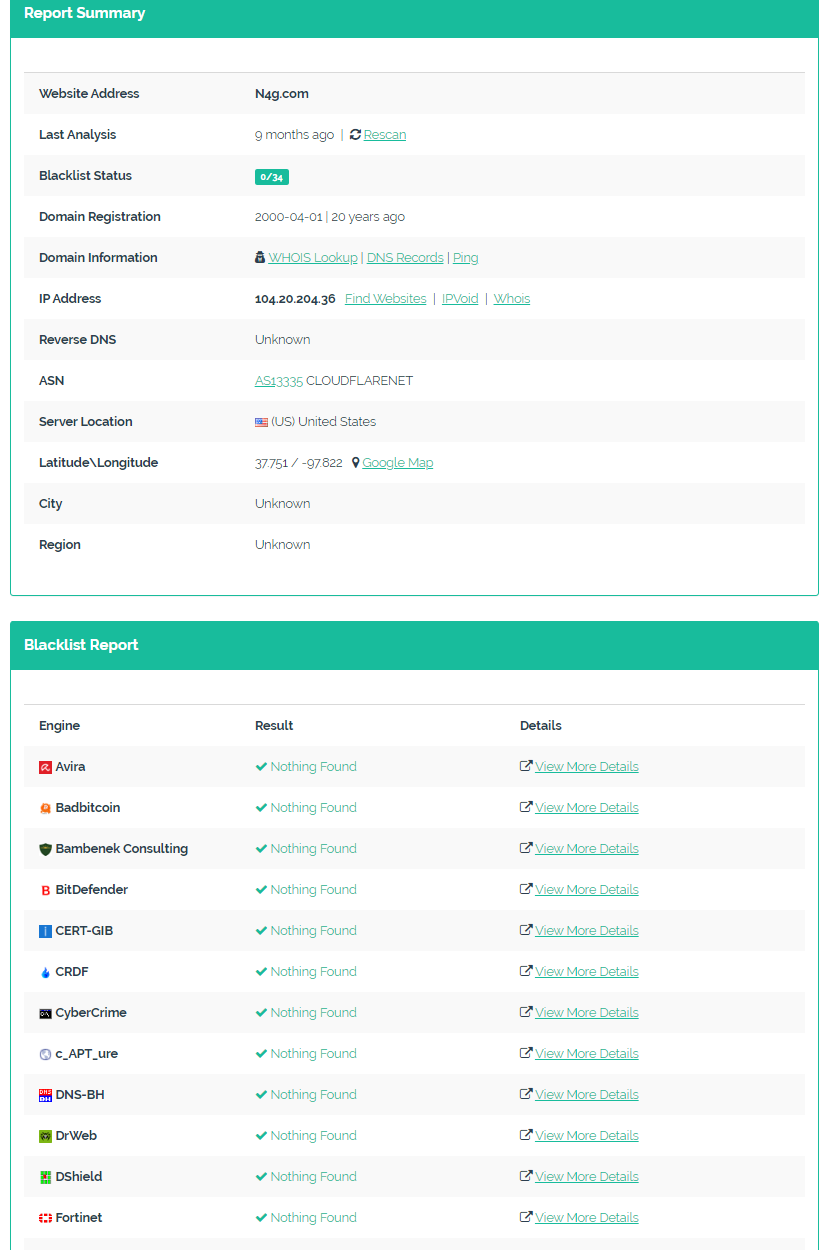The image size is (826, 1250).
Task: Click the Reverse DNS Unknown value
Action: [283, 340]
